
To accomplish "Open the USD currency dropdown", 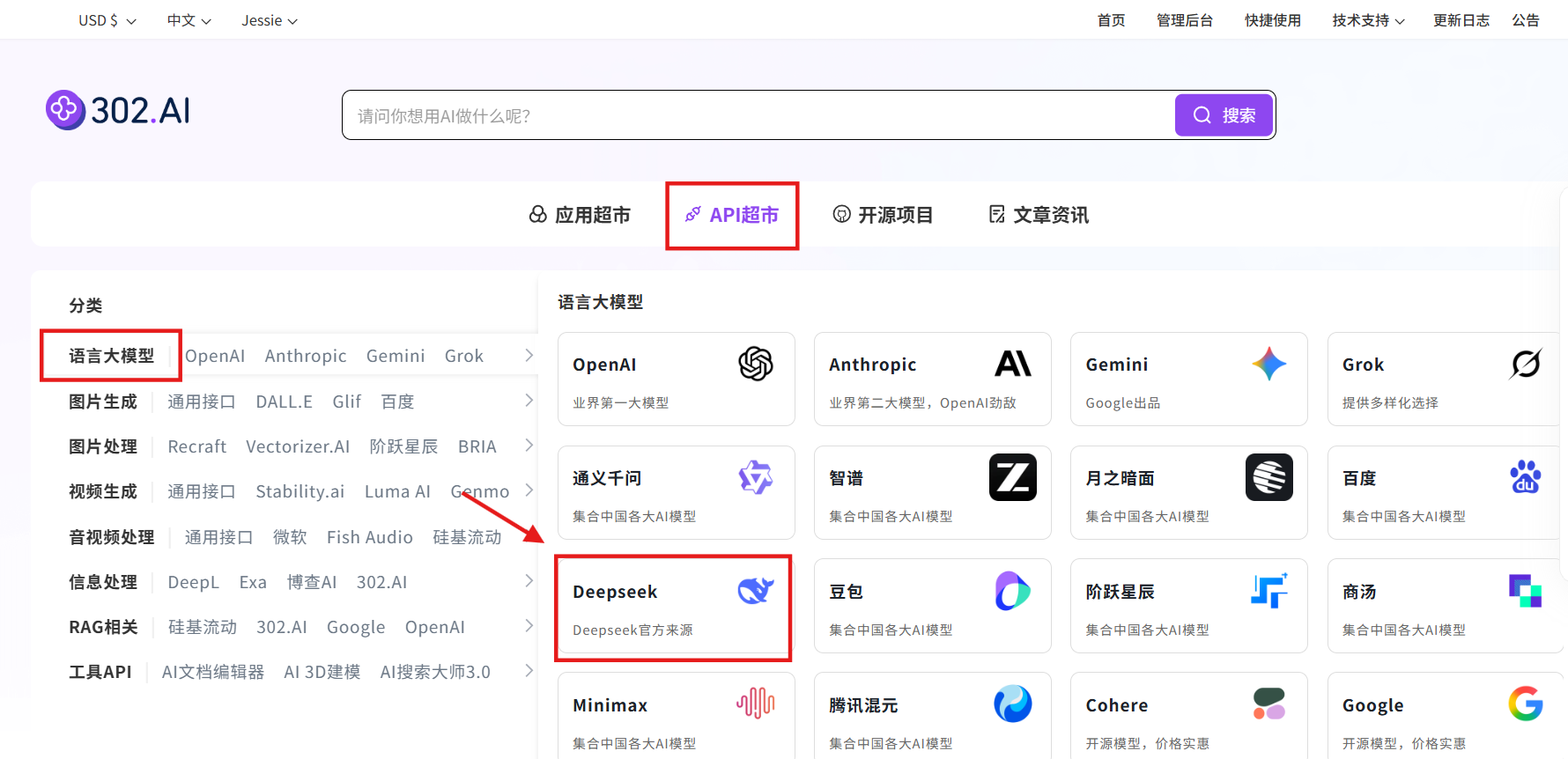I will coord(107,20).
